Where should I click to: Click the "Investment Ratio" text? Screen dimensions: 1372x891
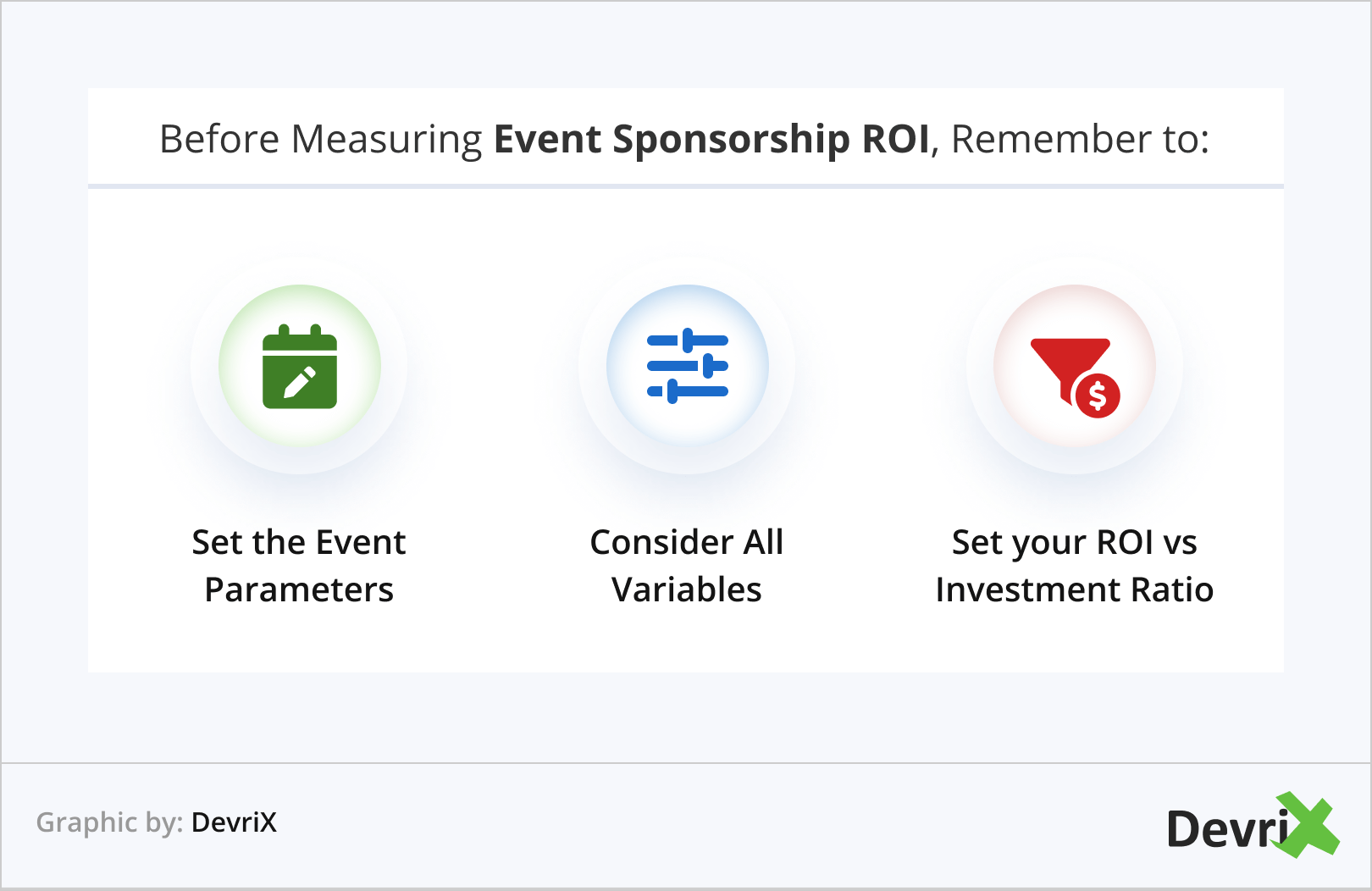(x=1074, y=589)
